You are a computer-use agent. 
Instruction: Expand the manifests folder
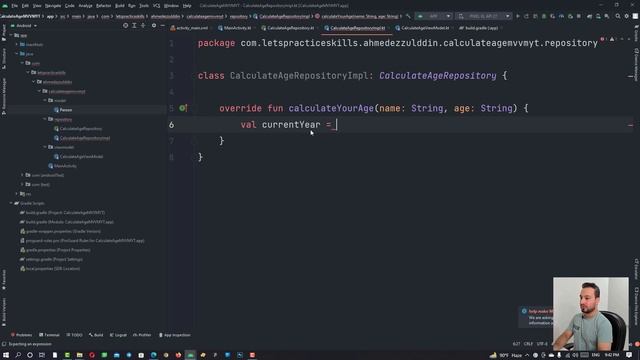(17, 44)
